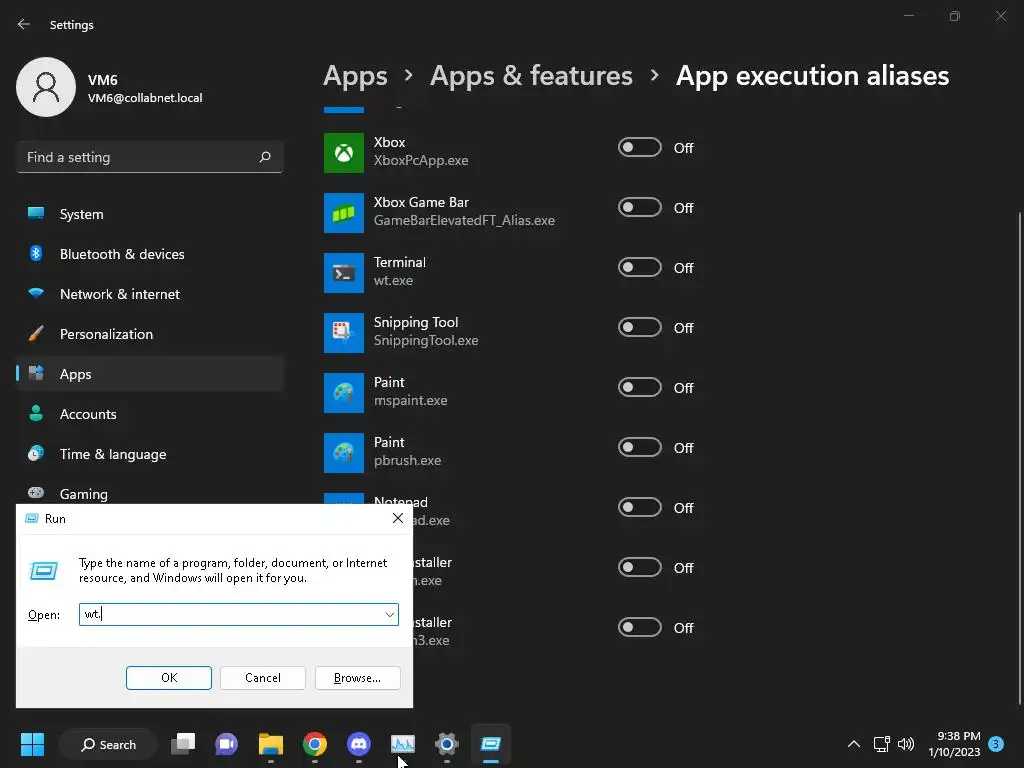
Task: Click the Terminal app icon
Action: pyautogui.click(x=344, y=273)
